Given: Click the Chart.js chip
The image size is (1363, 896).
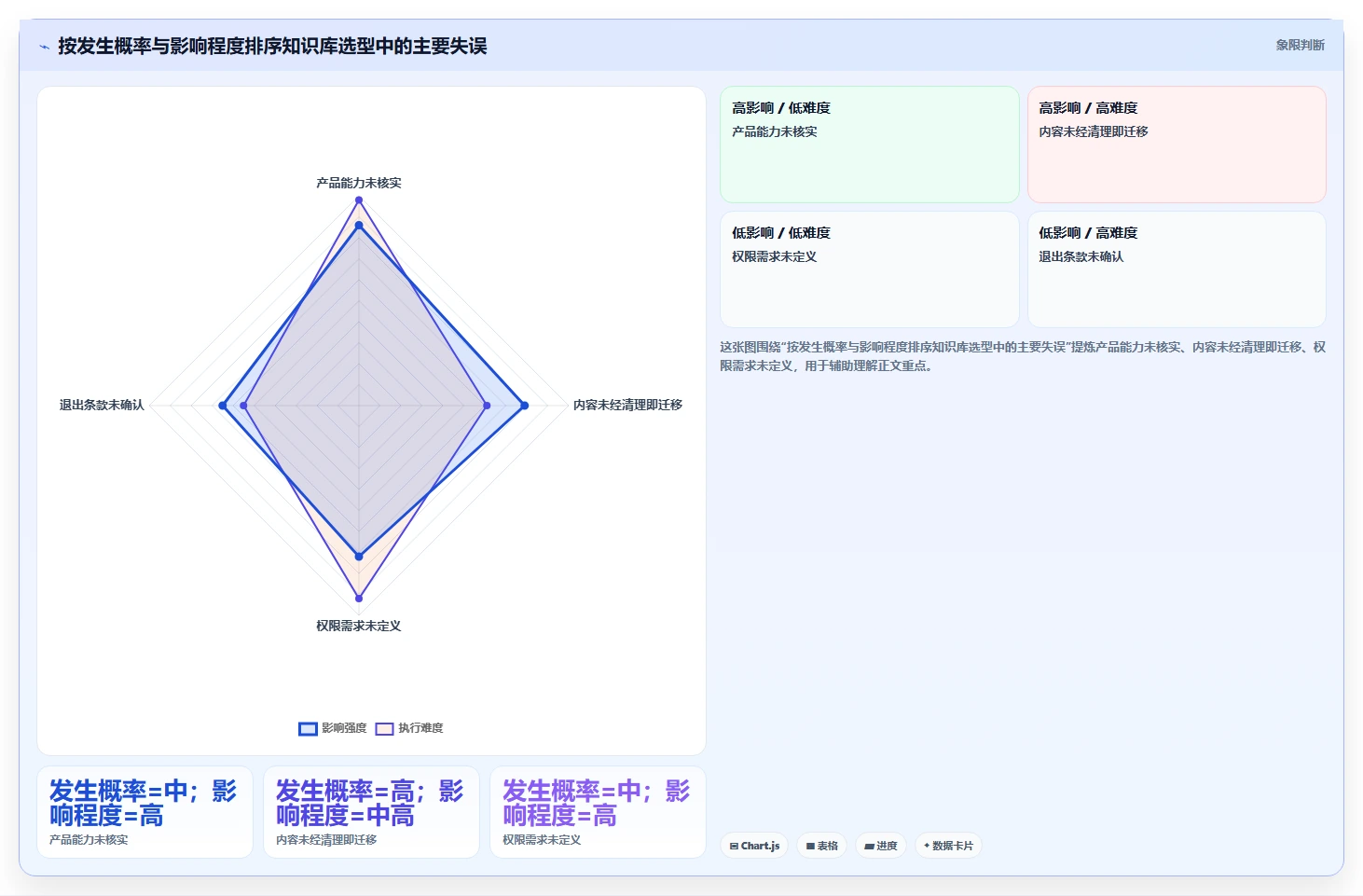Looking at the screenshot, I should pos(754,846).
